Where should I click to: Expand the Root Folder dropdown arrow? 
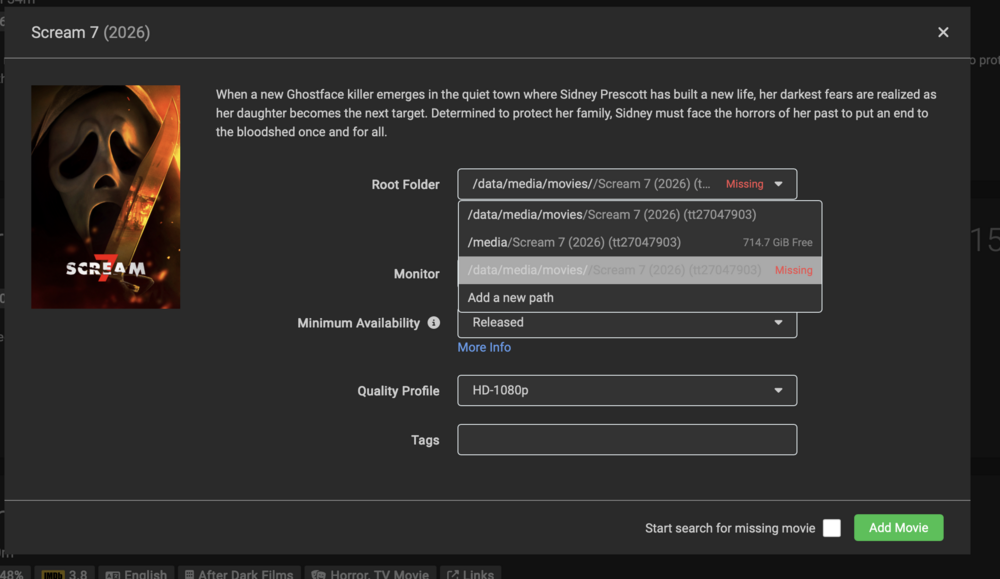[x=778, y=184]
